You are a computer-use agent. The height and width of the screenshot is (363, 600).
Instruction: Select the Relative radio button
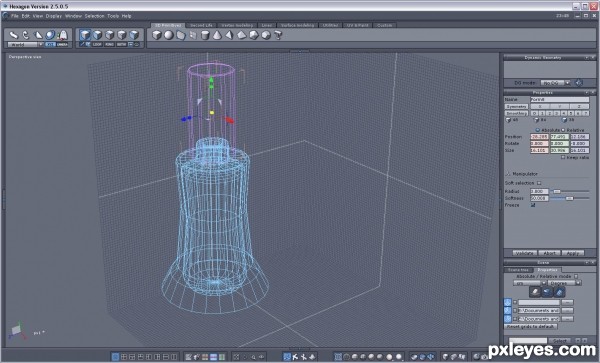point(563,130)
